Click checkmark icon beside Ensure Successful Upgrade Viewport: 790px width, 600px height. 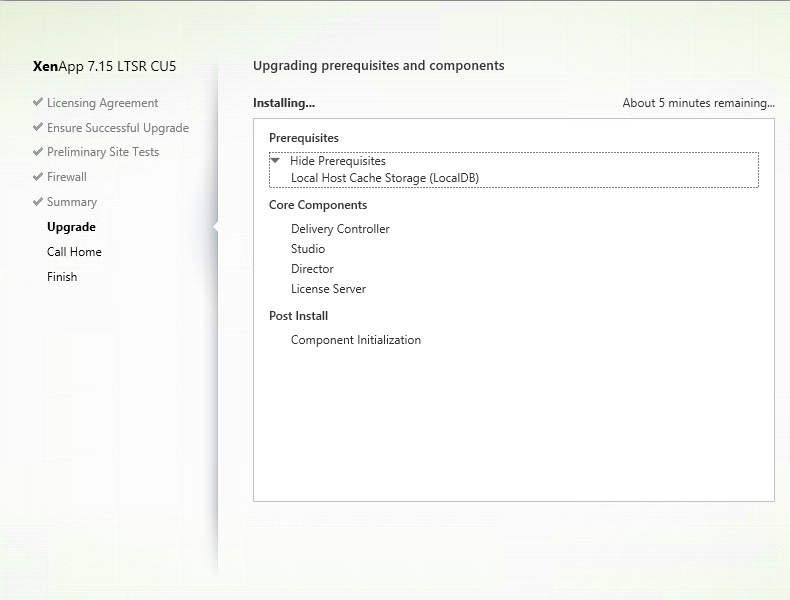pyautogui.click(x=38, y=127)
